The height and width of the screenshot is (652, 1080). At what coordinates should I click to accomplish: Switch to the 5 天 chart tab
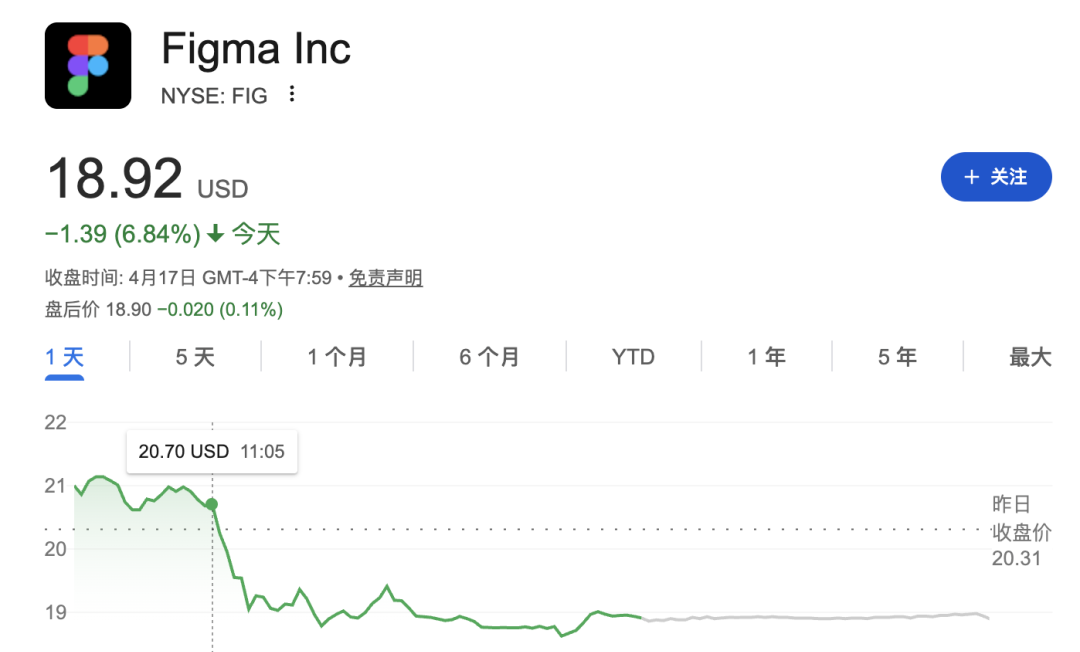[195, 357]
